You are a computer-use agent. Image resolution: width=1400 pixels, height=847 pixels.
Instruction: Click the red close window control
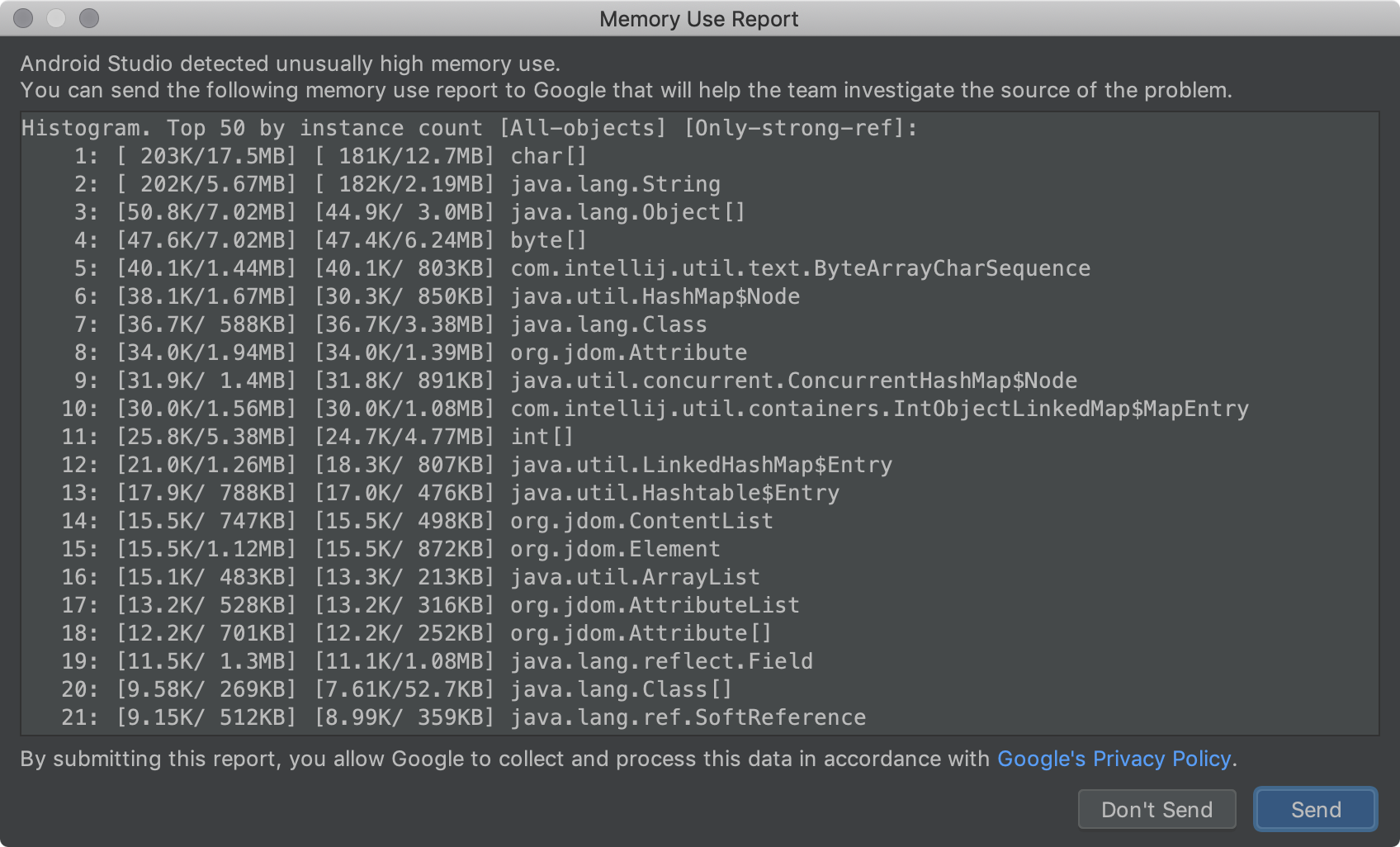(23, 18)
